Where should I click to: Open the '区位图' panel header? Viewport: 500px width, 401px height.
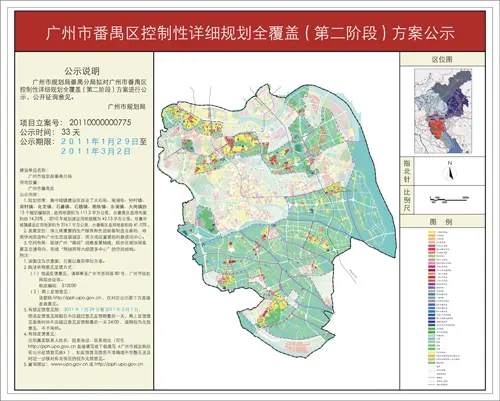point(442,59)
